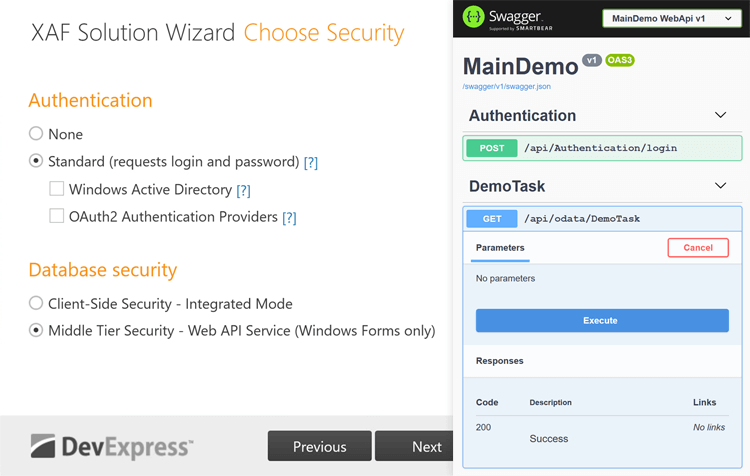This screenshot has width=750, height=476.
Task: Expand the POST /api/Authentication/login endpoint
Action: pos(602,148)
